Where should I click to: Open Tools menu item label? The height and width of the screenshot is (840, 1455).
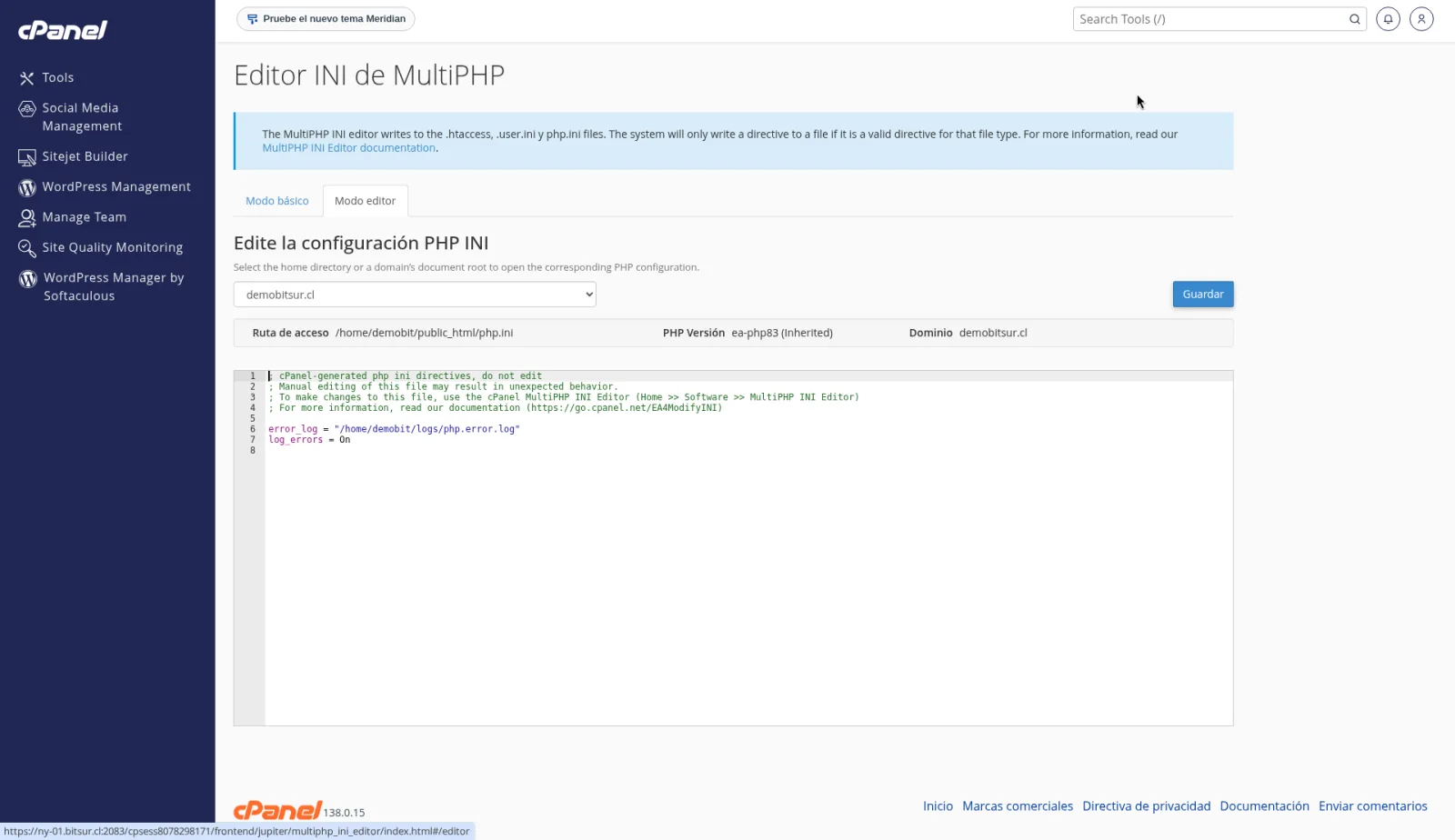[x=58, y=78]
